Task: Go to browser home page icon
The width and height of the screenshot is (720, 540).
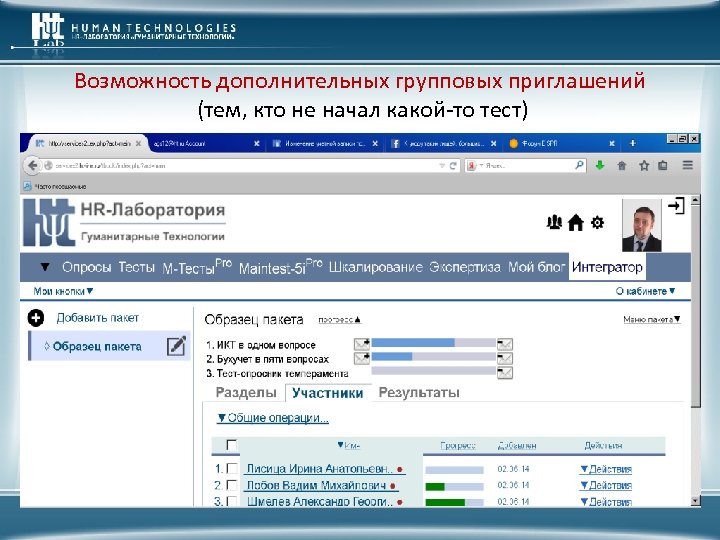Action: (622, 165)
